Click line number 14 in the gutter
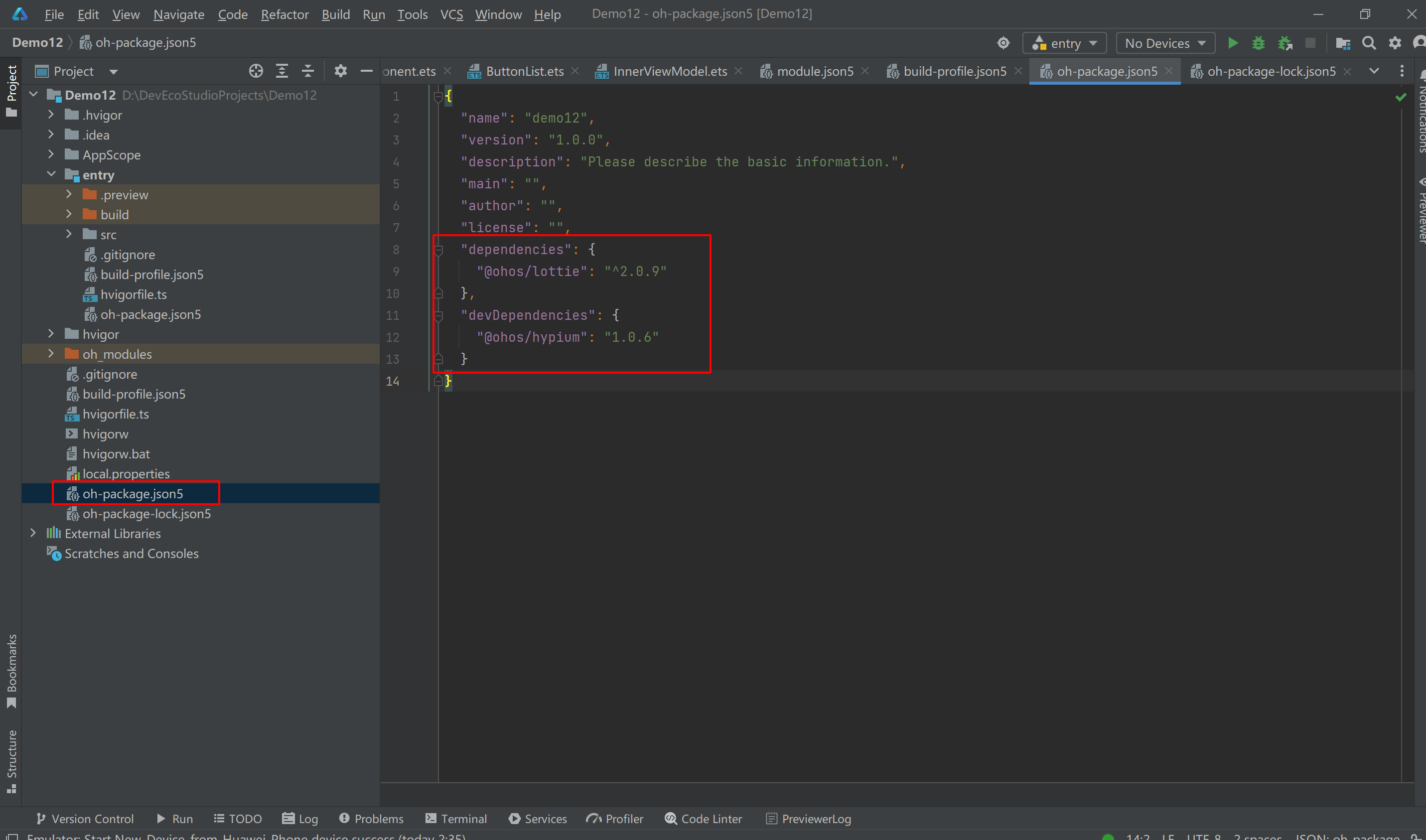Screen dimensions: 1426x840 click(x=393, y=381)
